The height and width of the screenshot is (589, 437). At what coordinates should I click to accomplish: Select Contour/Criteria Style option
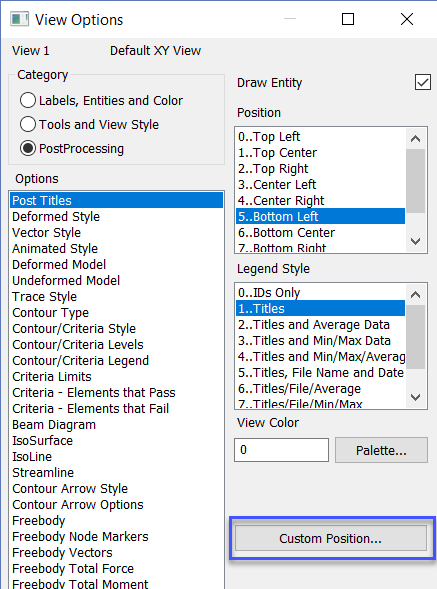[x=116, y=329]
